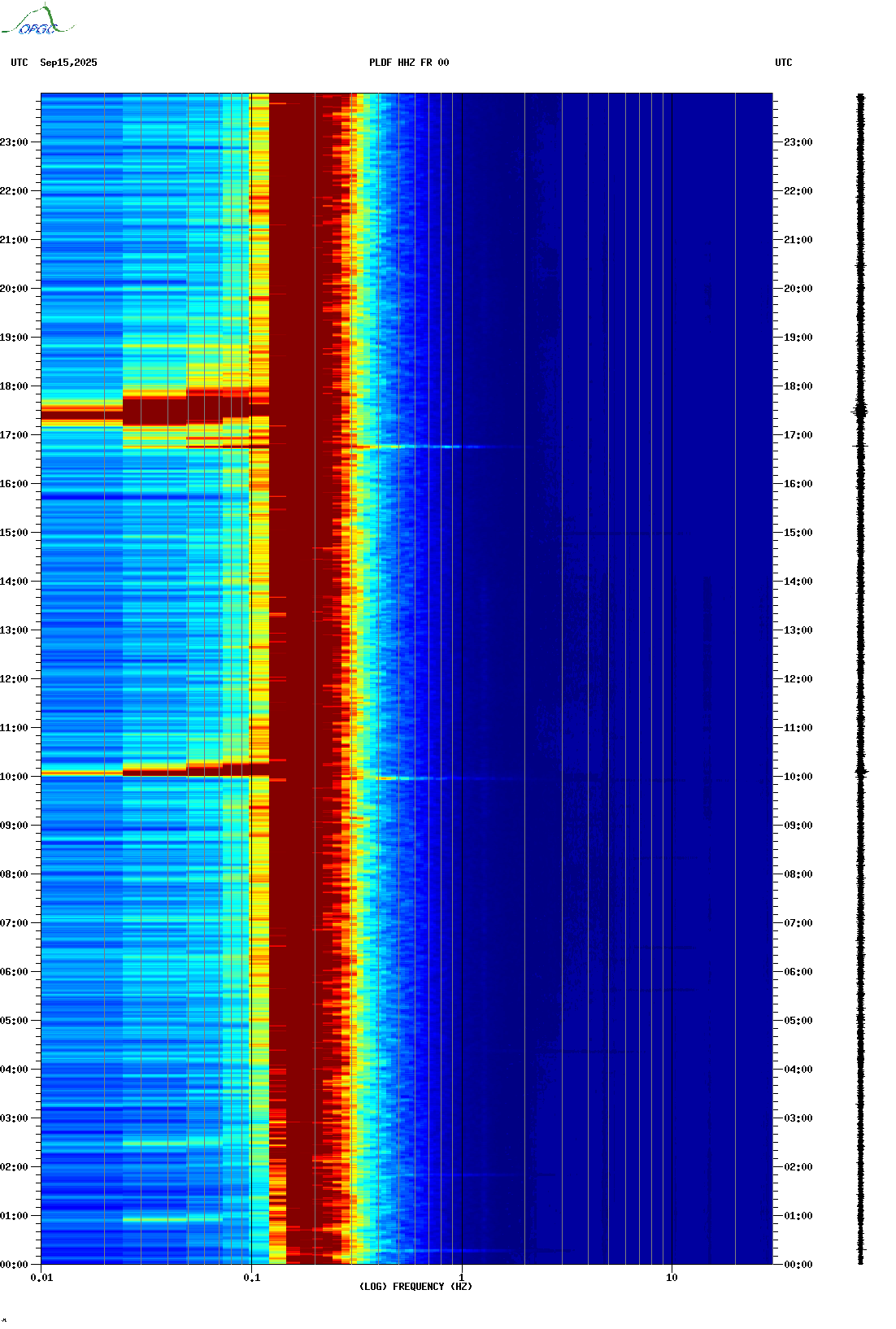Click the left axis 14:00 time label
The width and height of the screenshot is (896, 1329).
(x=14, y=582)
